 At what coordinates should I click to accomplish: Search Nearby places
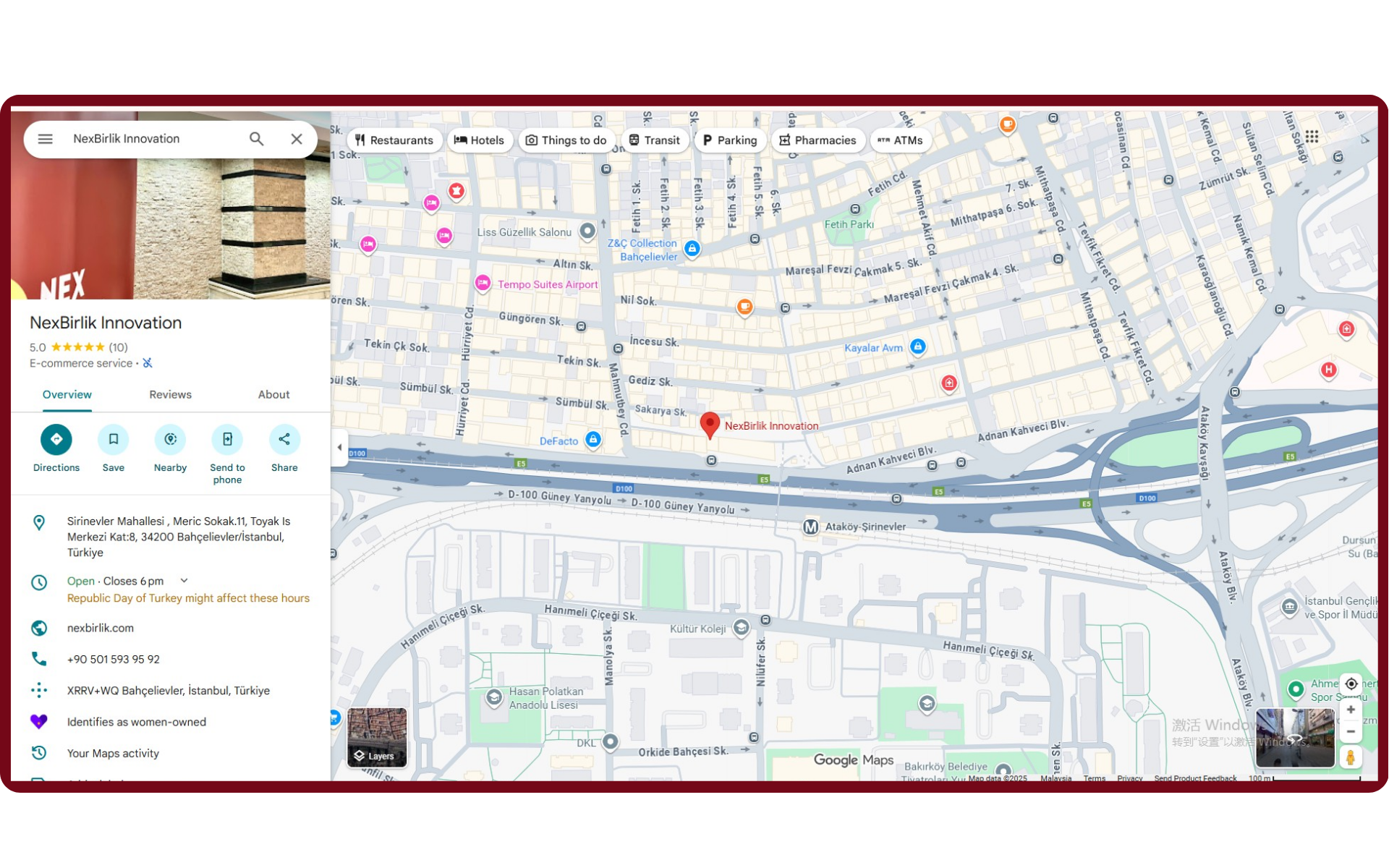pos(170,440)
